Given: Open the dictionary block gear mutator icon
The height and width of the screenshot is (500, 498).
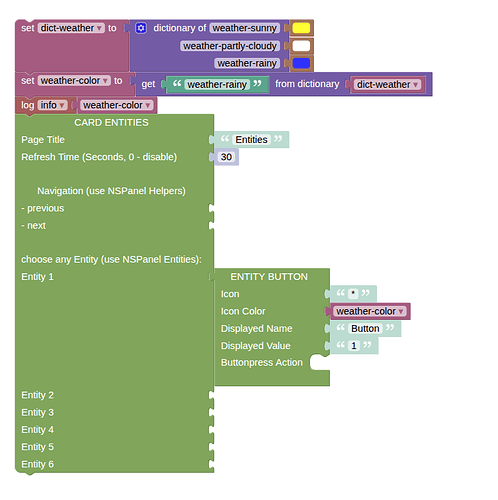Looking at the screenshot, I should point(141,28).
